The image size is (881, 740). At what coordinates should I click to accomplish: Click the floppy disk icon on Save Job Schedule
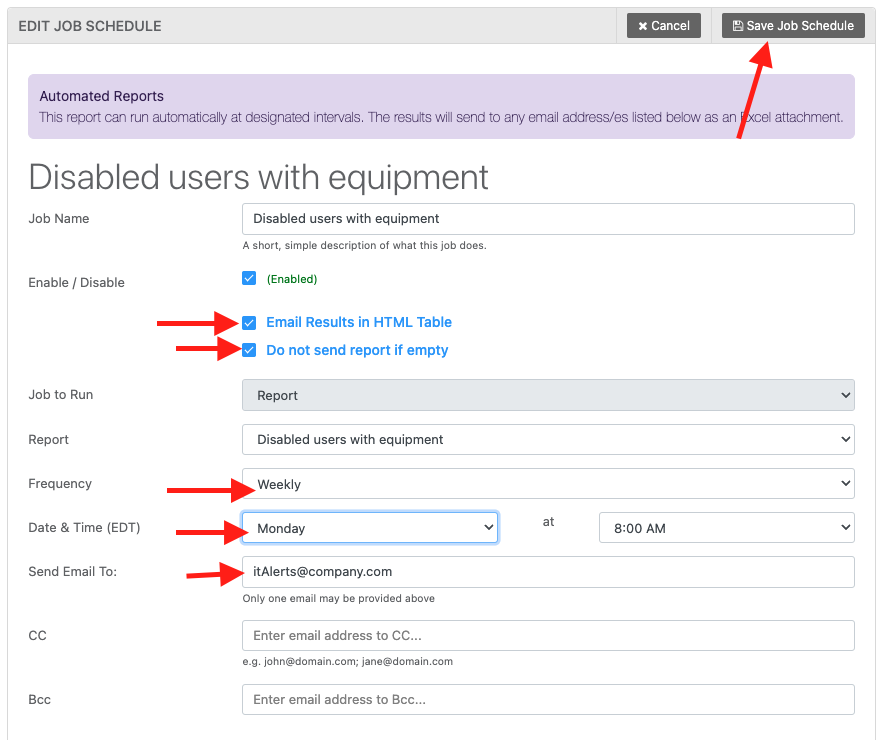[x=738, y=26]
